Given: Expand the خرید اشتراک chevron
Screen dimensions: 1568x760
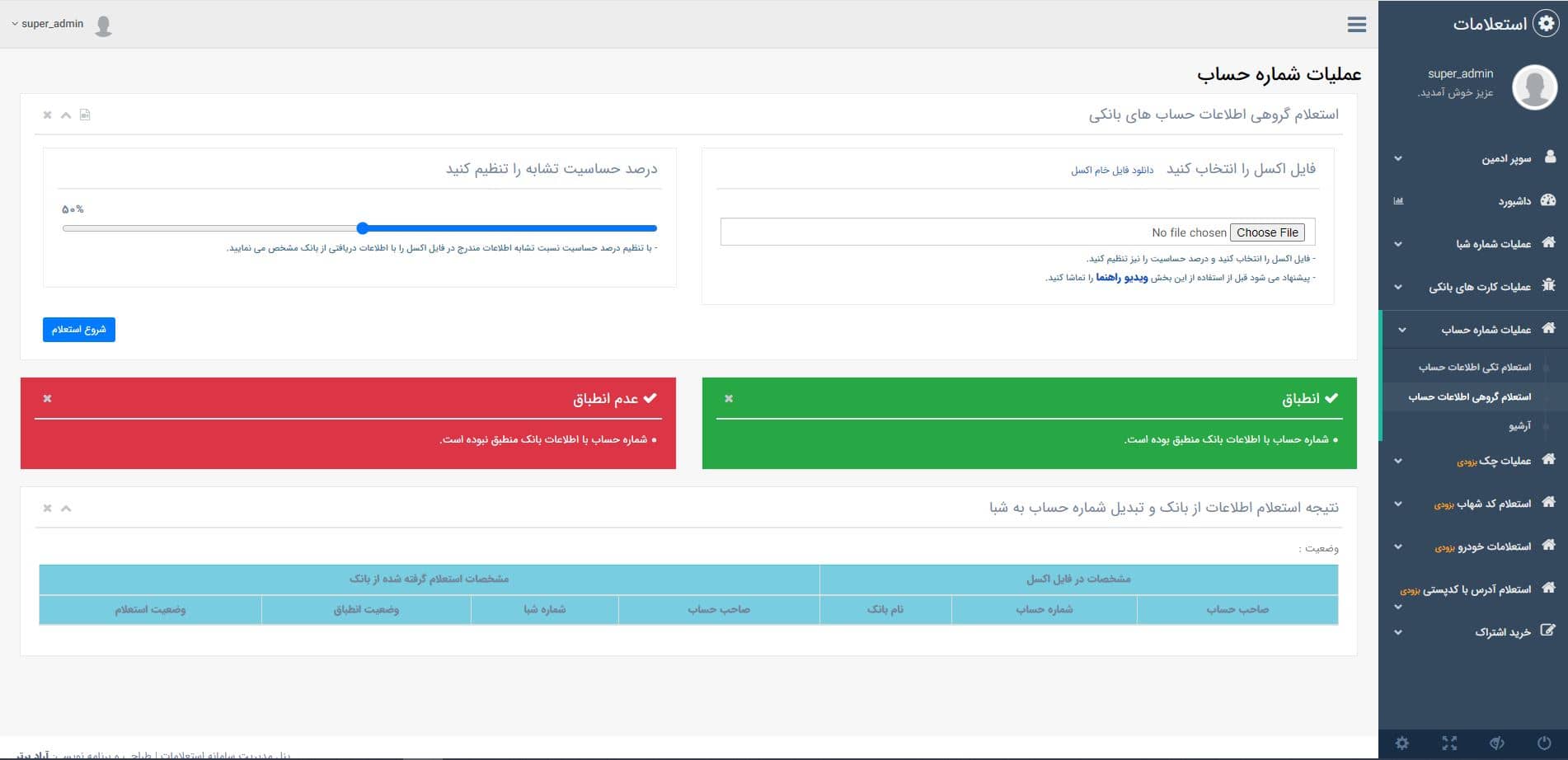Looking at the screenshot, I should [1398, 632].
